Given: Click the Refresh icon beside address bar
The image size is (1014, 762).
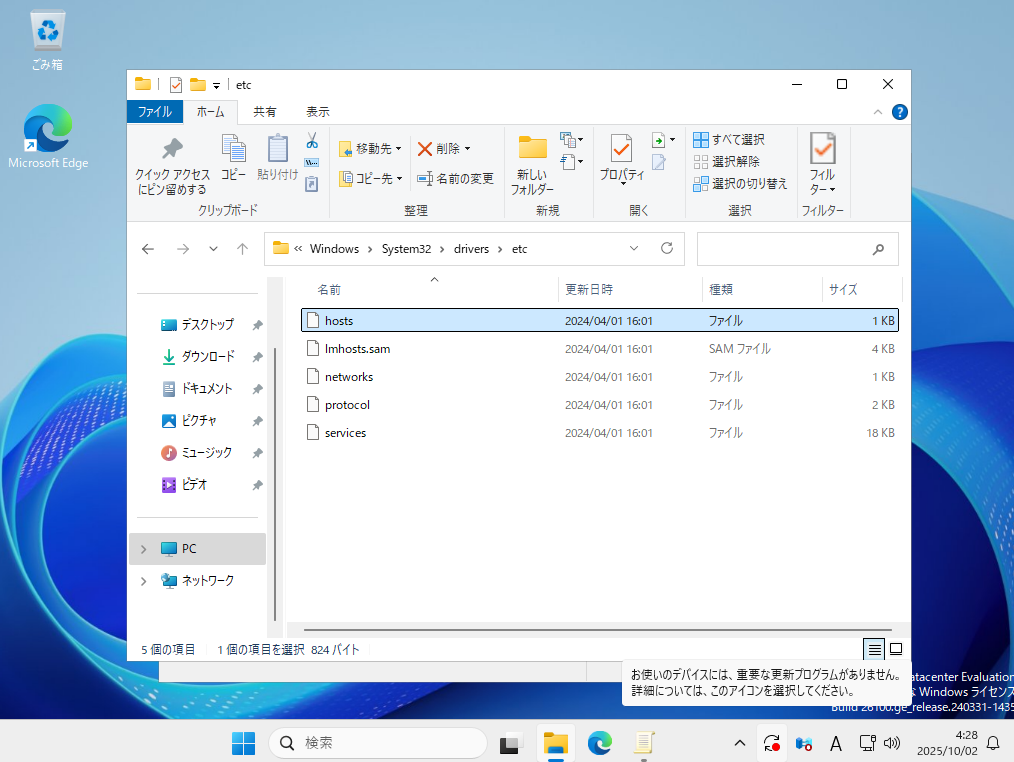Looking at the screenshot, I should (x=666, y=249).
